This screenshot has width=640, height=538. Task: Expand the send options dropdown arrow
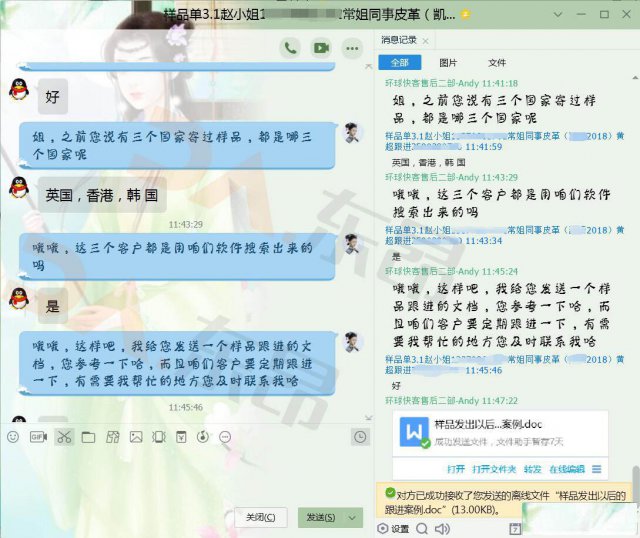[352, 518]
